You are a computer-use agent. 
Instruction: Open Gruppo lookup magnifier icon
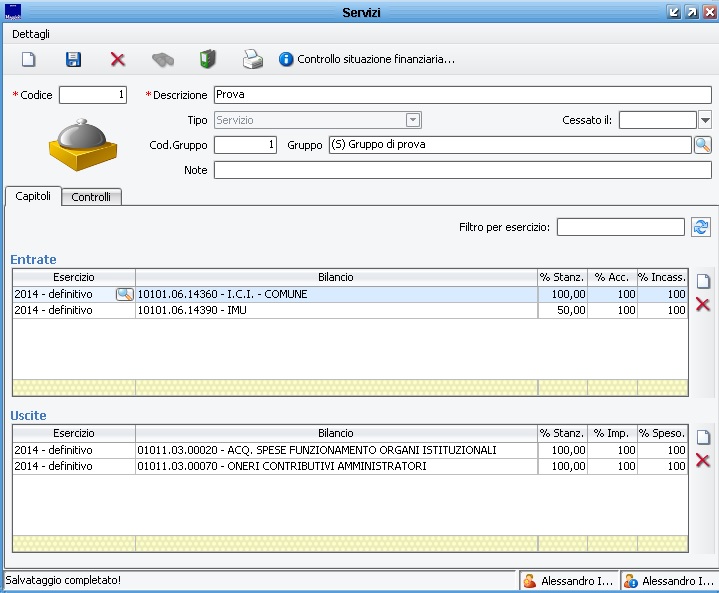(702, 145)
